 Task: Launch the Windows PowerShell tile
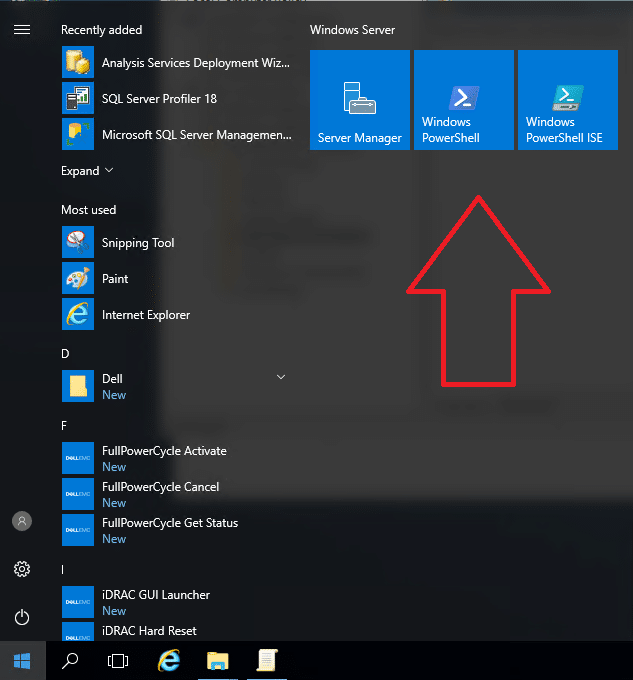click(464, 100)
